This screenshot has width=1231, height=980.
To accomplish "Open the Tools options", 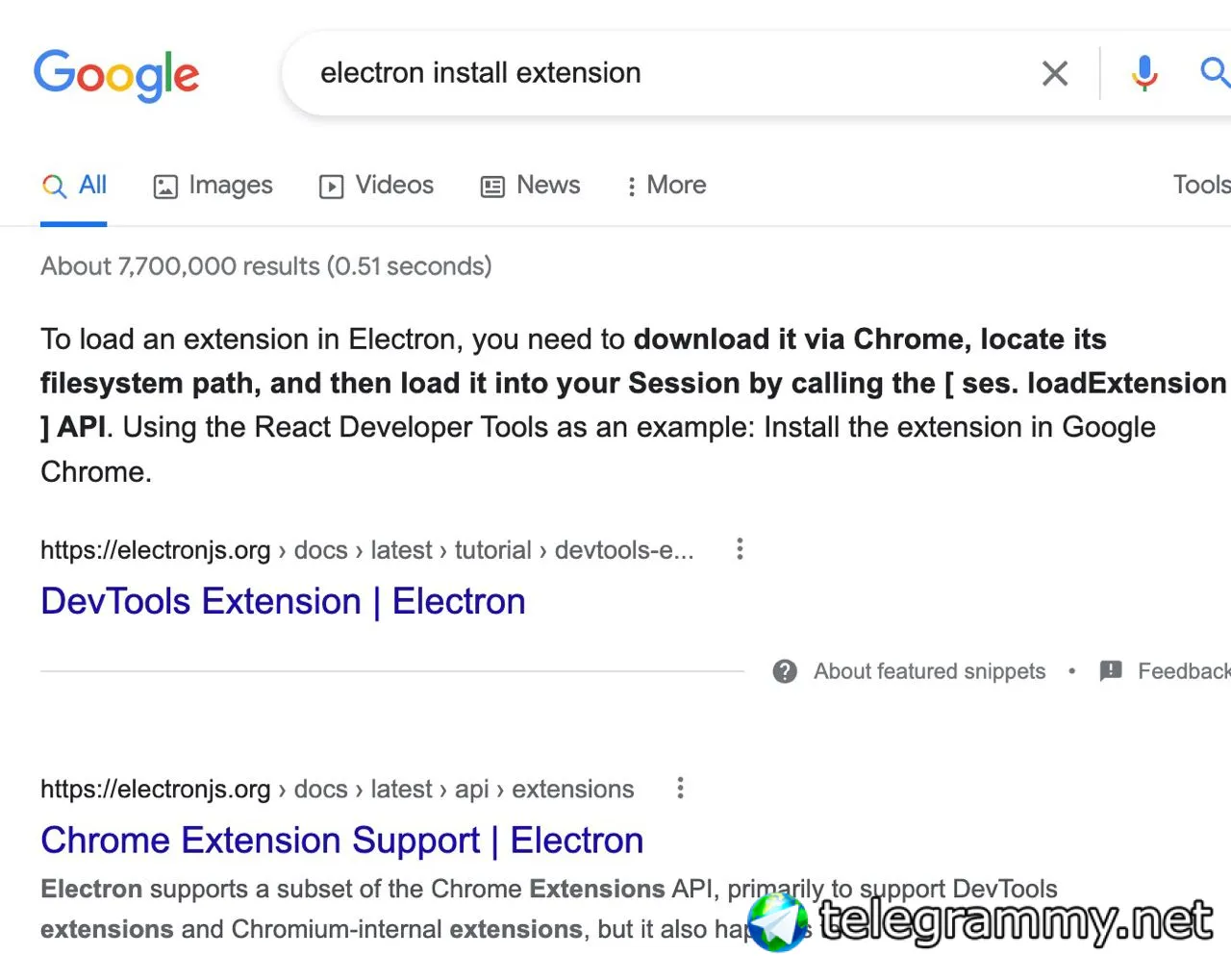I will click(x=1200, y=185).
